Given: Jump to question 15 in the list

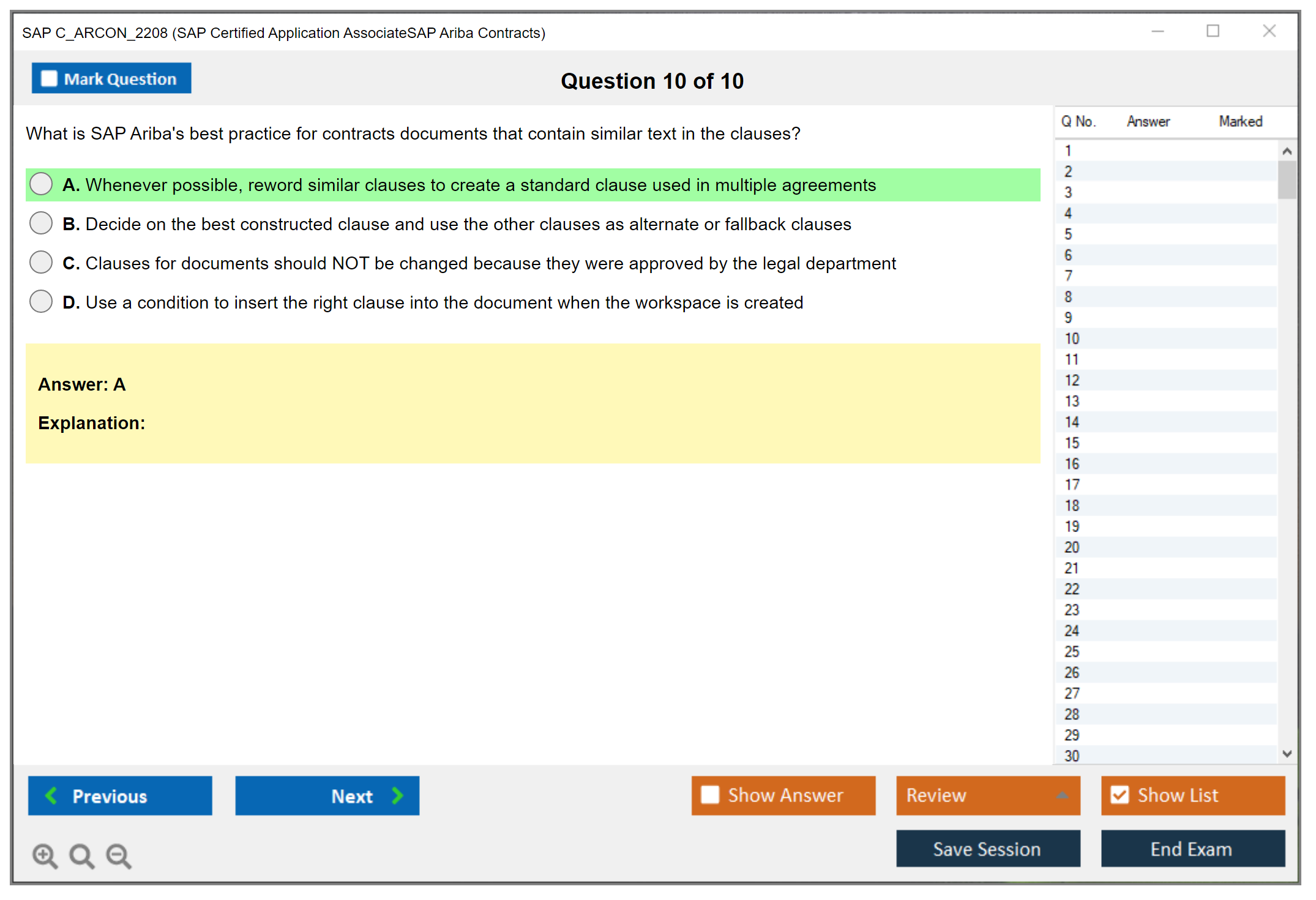Looking at the screenshot, I should coord(1072,443).
